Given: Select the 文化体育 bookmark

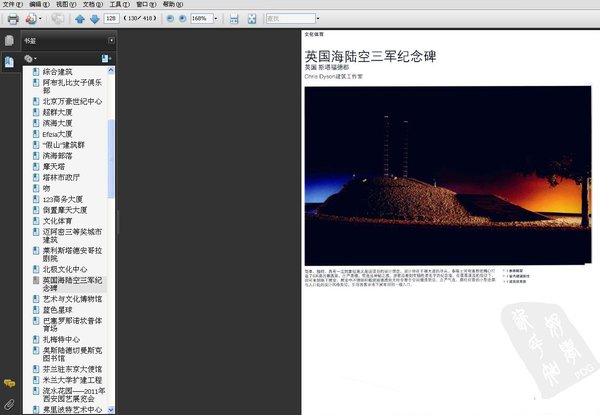Looking at the screenshot, I should point(57,221).
